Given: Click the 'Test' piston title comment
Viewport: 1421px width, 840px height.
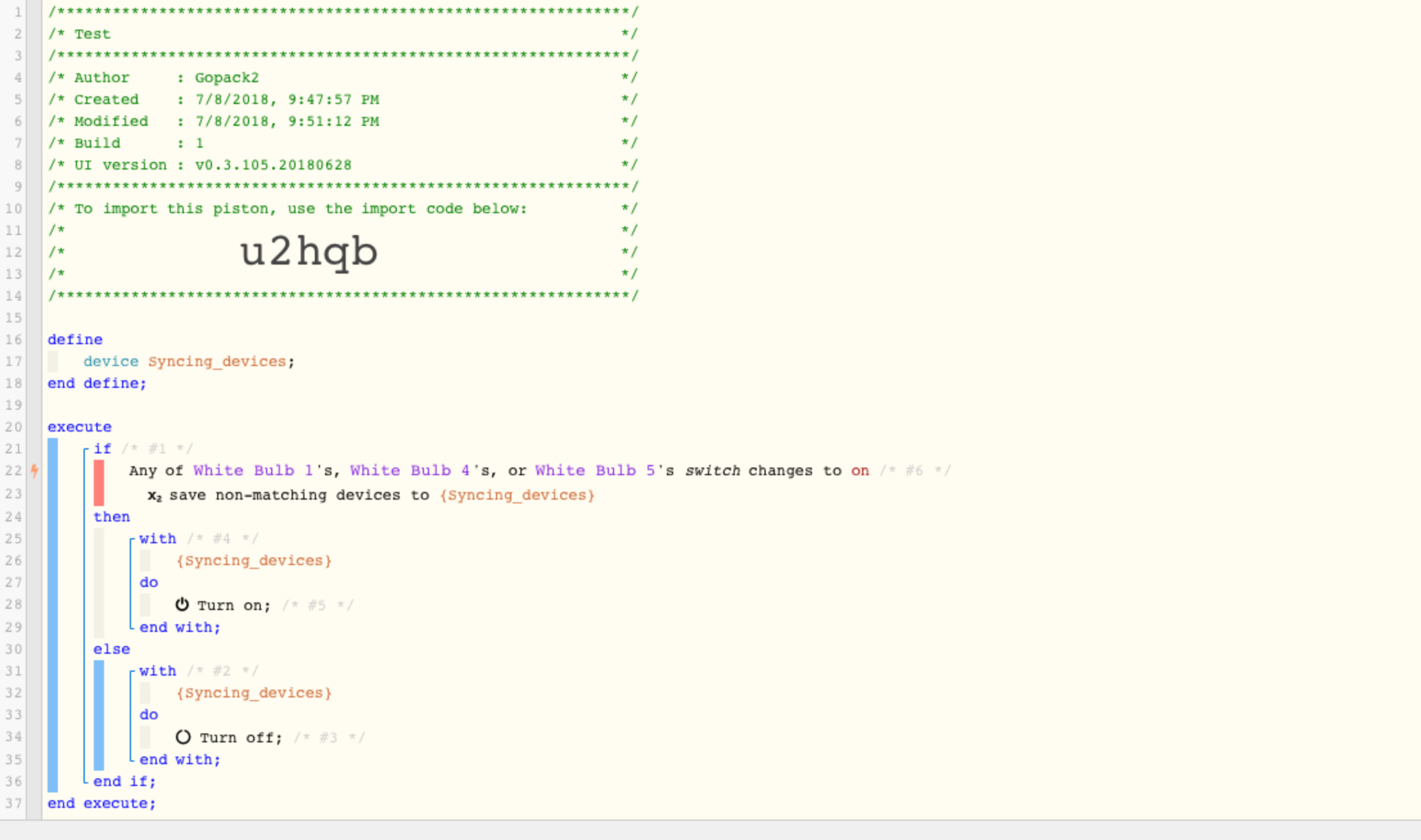Looking at the screenshot, I should click(92, 34).
